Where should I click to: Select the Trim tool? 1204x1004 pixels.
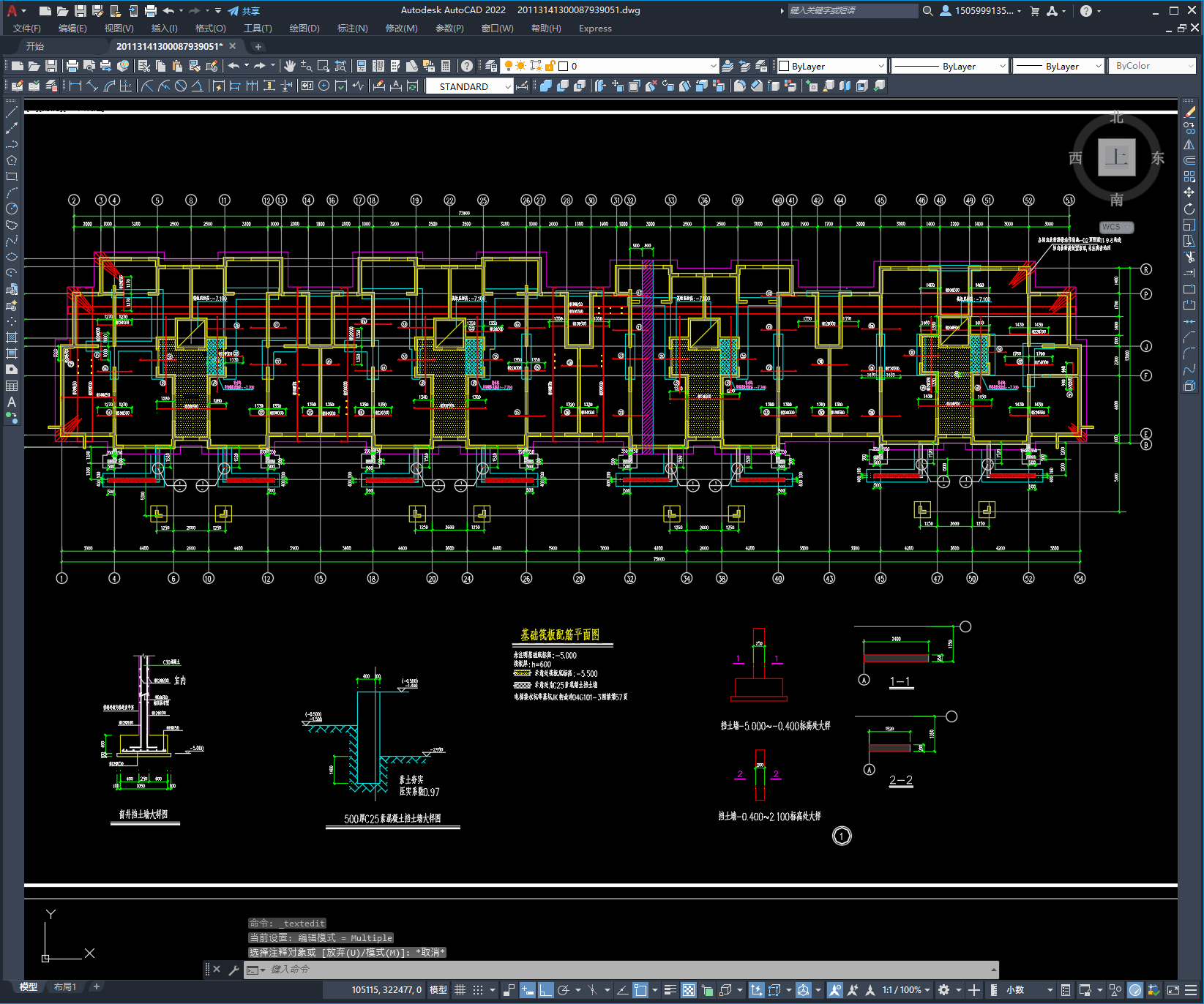coord(1189,257)
